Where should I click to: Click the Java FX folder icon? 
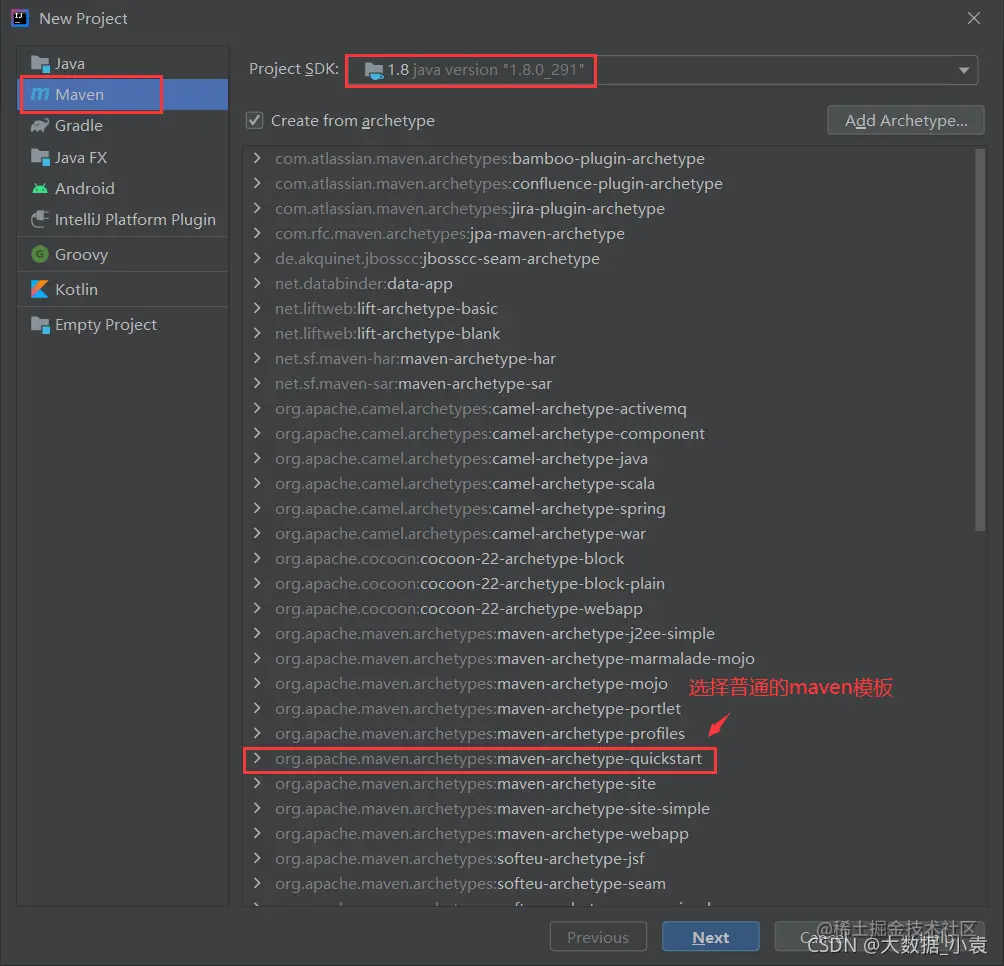pyautogui.click(x=40, y=157)
